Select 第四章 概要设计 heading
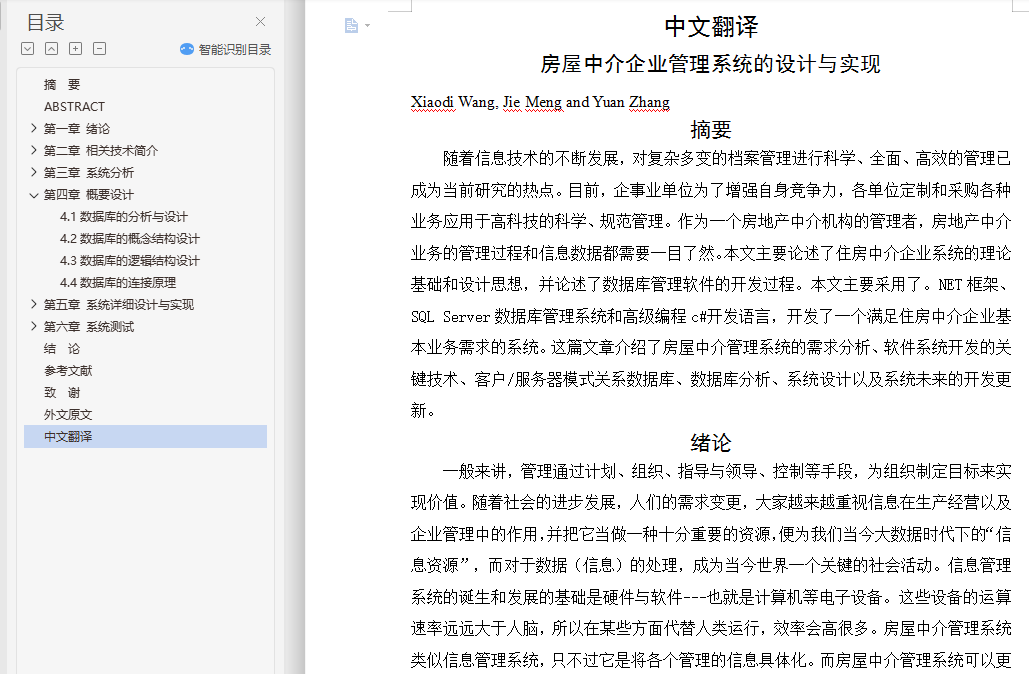1029x674 pixels. click(89, 194)
